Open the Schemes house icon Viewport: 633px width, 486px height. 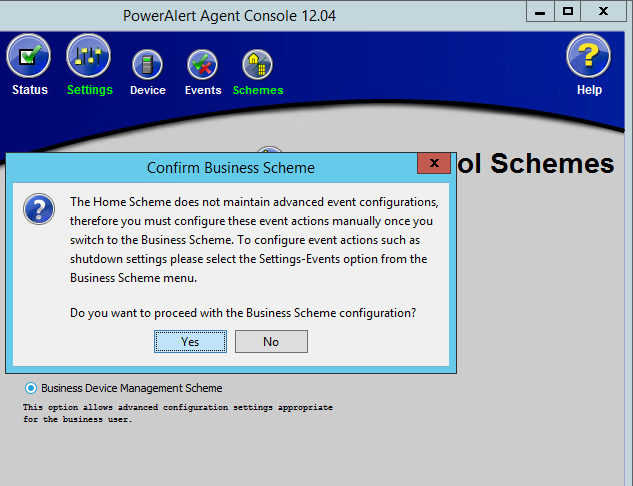(258, 65)
